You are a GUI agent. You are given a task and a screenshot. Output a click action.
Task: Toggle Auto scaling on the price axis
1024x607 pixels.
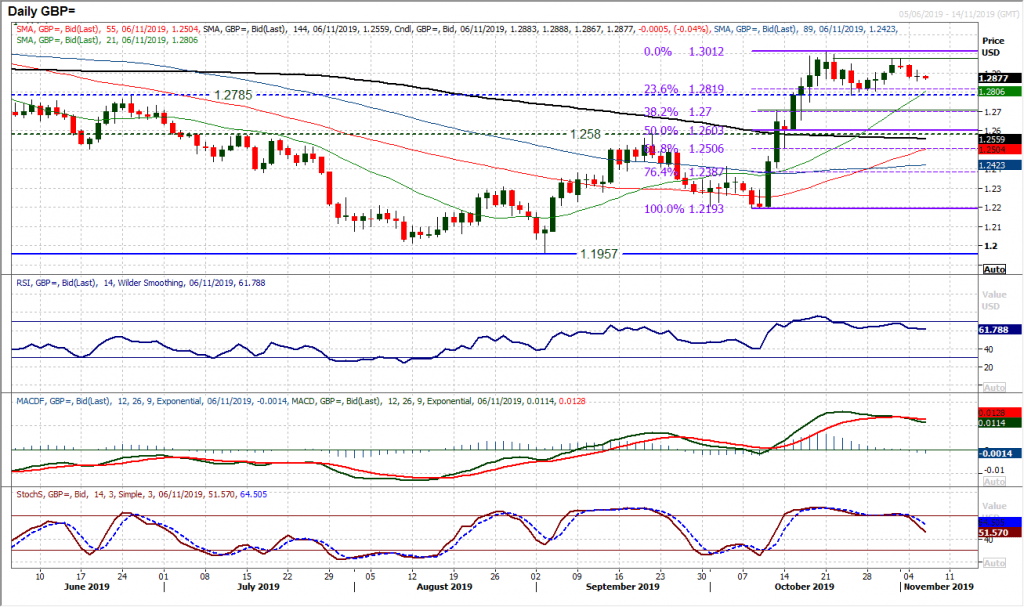[994, 268]
